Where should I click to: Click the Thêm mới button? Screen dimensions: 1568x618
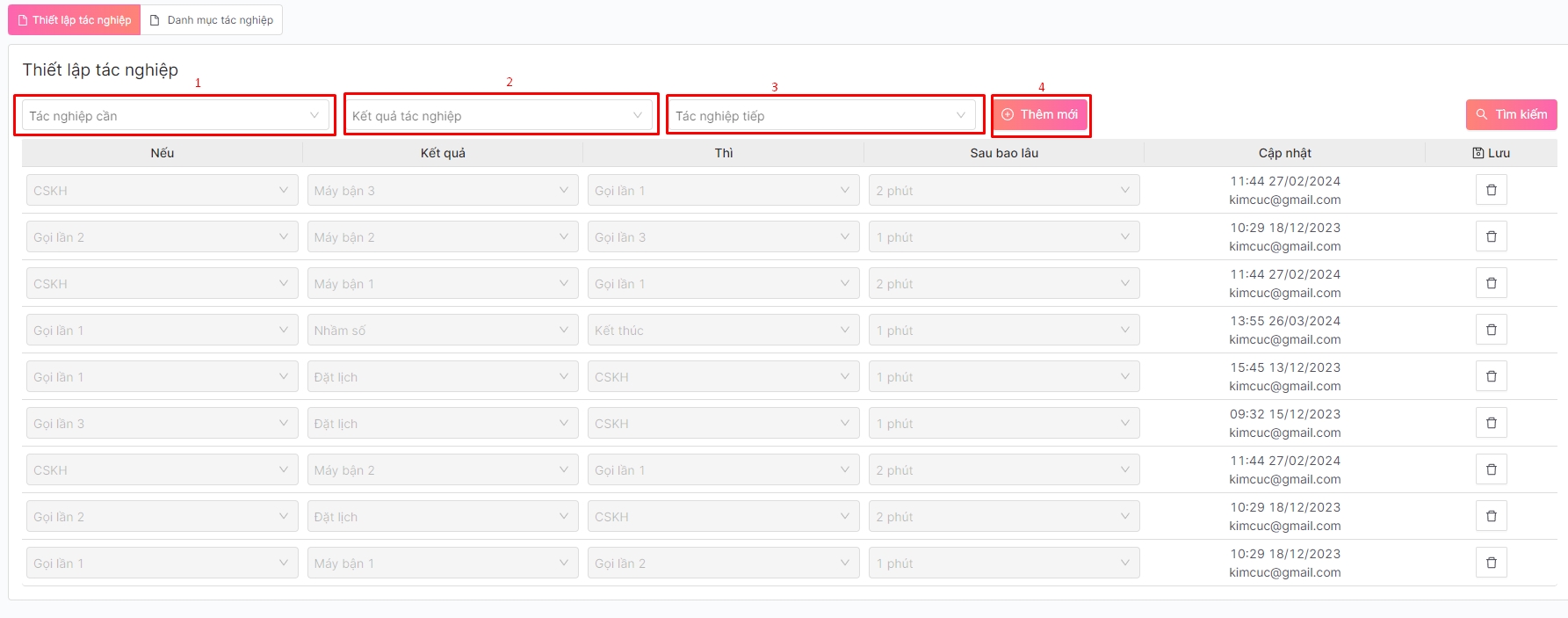coord(1040,115)
